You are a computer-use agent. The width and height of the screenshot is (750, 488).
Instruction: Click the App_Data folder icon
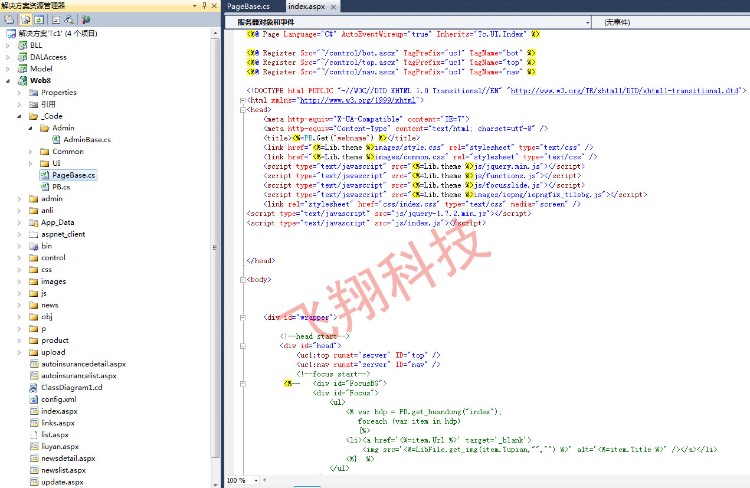click(32, 222)
